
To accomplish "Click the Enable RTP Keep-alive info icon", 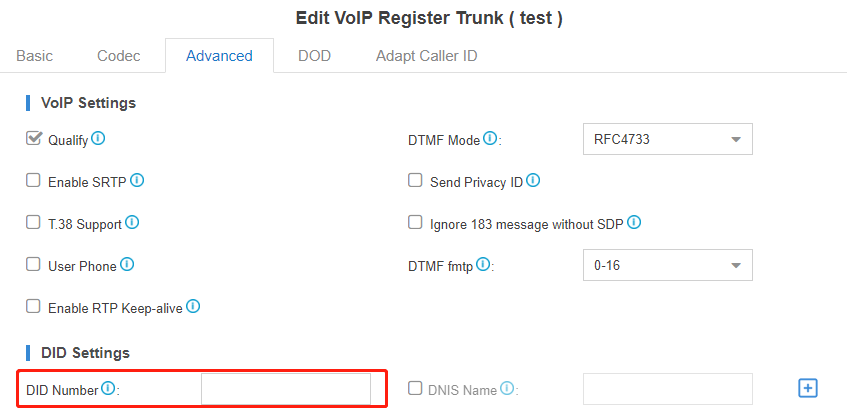I will pos(193,307).
